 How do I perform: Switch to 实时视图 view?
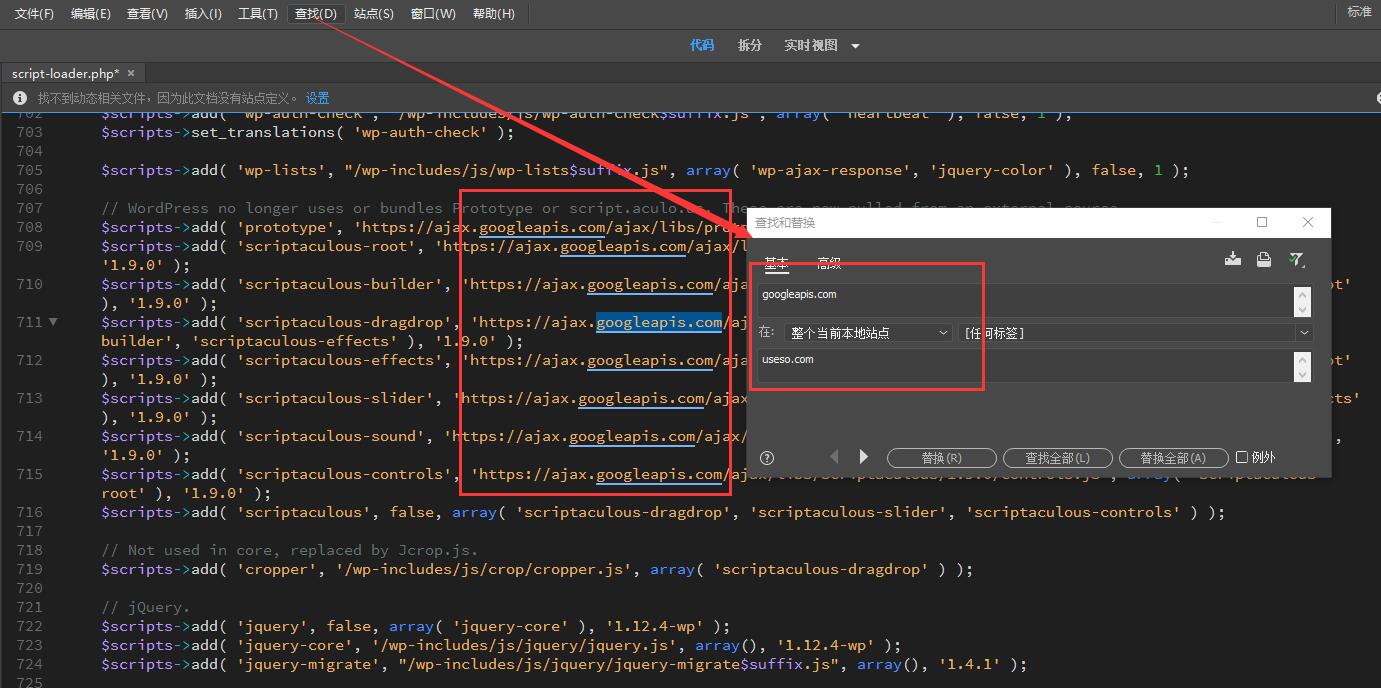(810, 45)
